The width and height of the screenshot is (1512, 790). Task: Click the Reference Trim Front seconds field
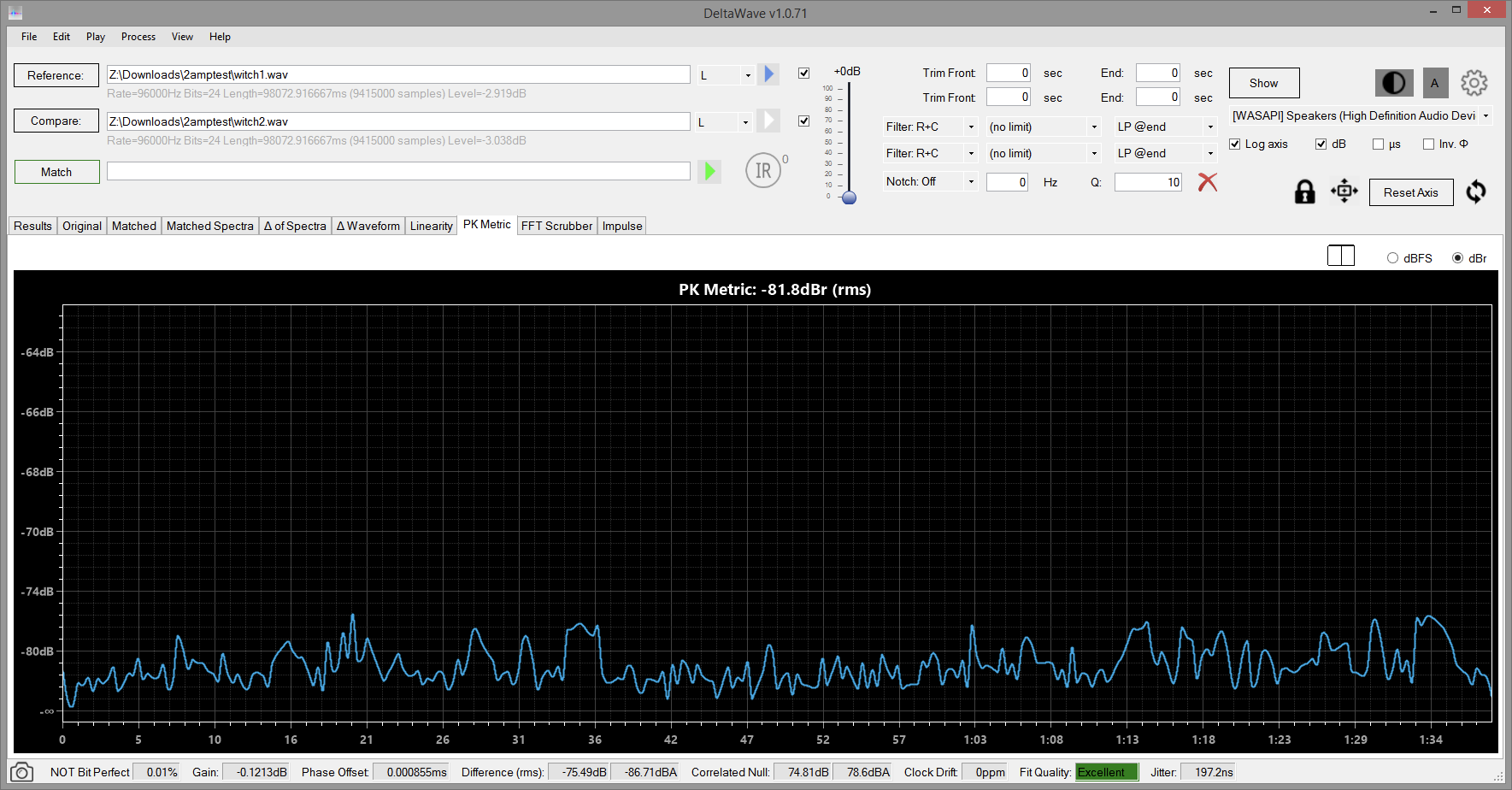[x=1009, y=73]
